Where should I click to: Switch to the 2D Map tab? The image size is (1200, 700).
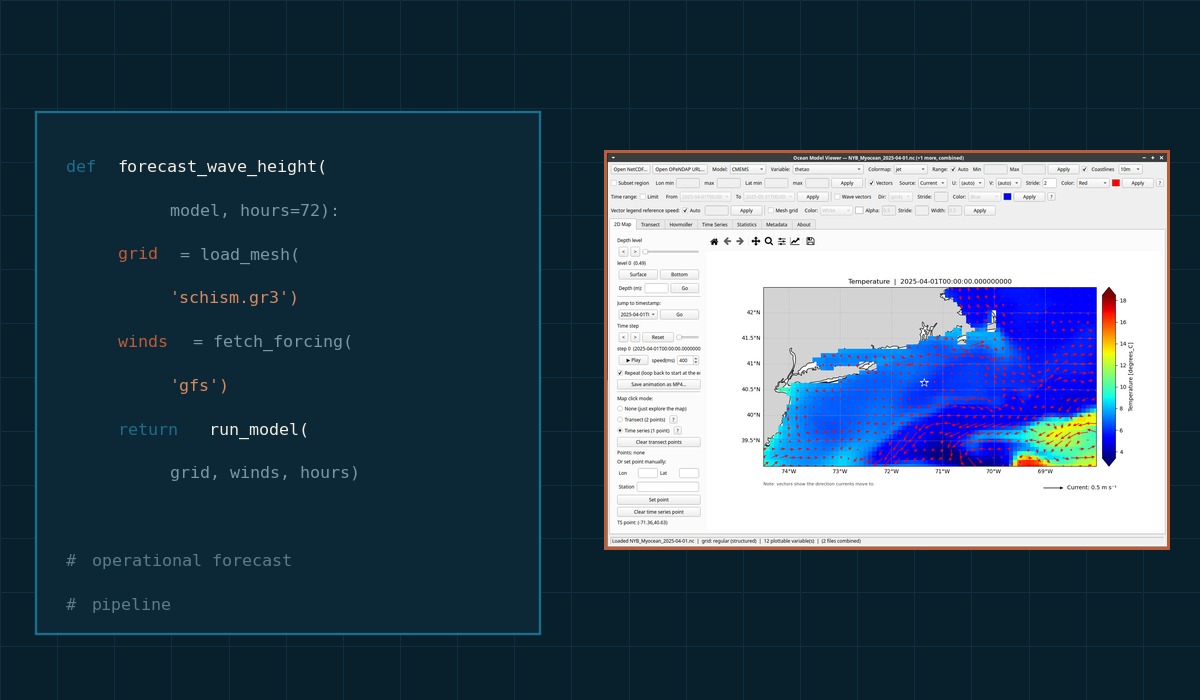tap(622, 224)
